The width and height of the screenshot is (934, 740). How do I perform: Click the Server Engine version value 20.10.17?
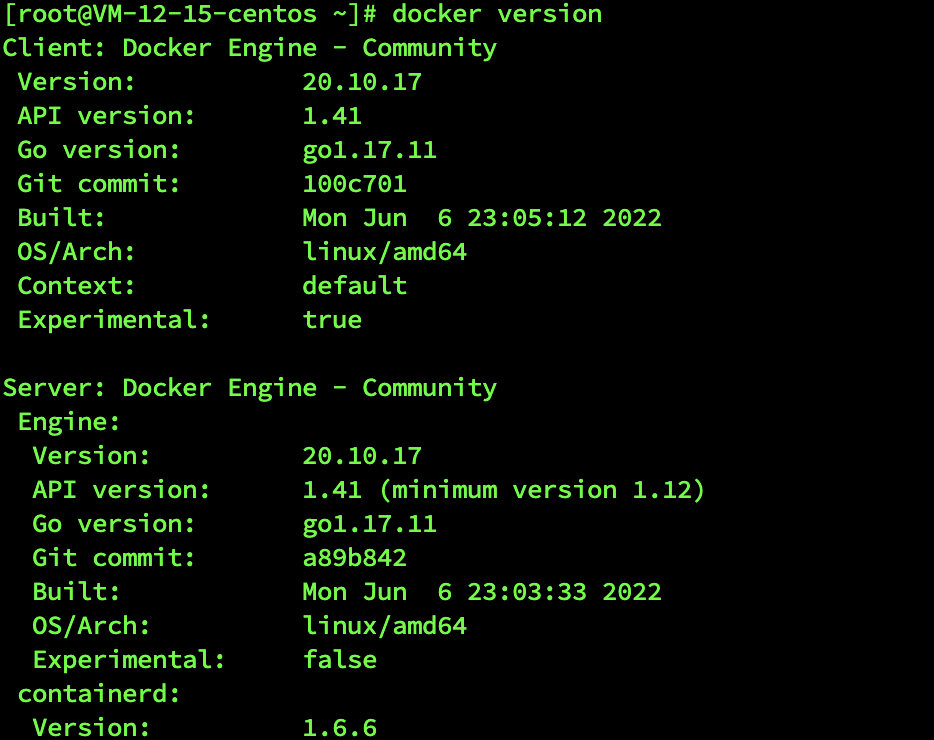click(x=362, y=456)
